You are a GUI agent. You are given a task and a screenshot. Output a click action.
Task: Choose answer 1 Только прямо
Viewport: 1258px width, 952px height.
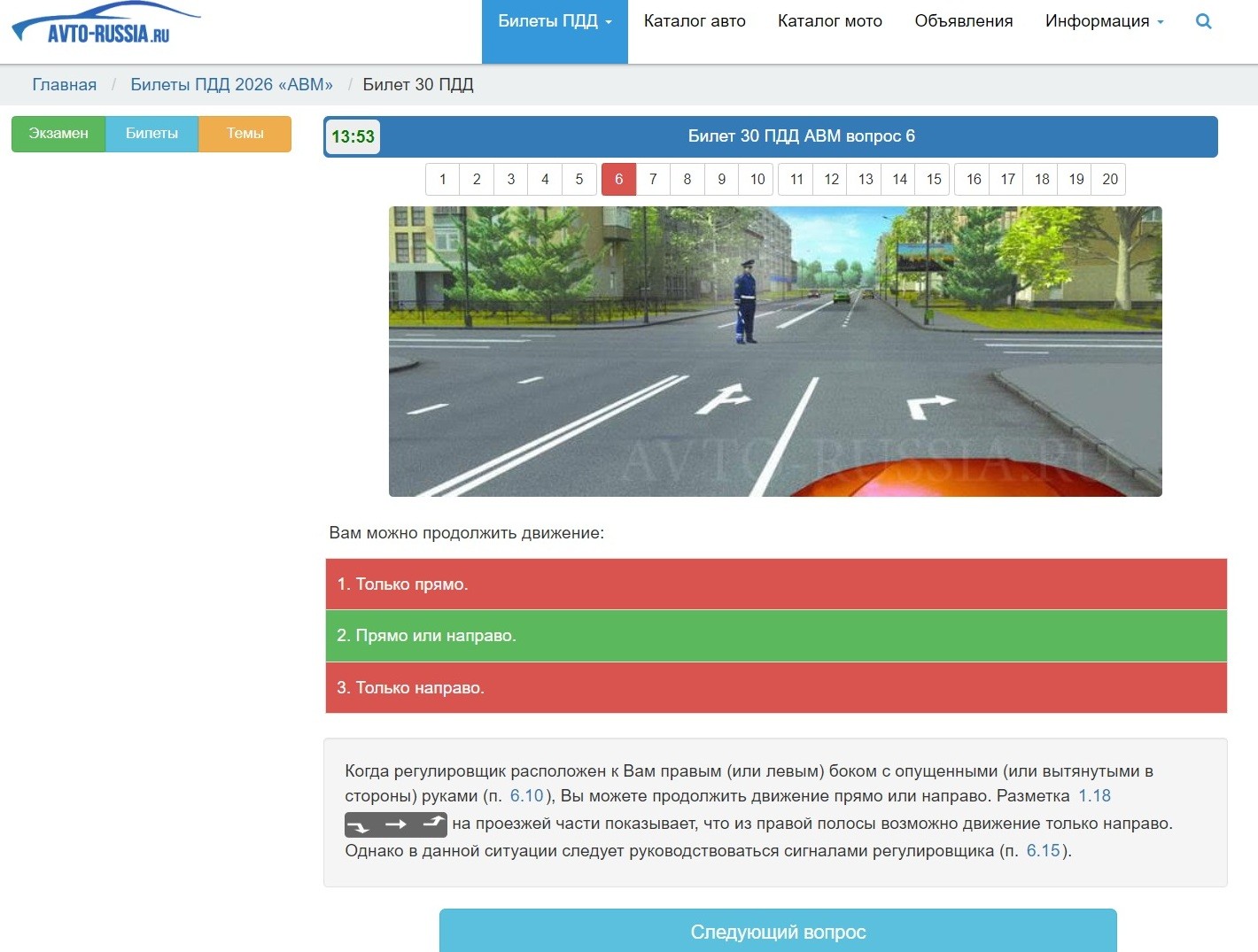(x=776, y=584)
